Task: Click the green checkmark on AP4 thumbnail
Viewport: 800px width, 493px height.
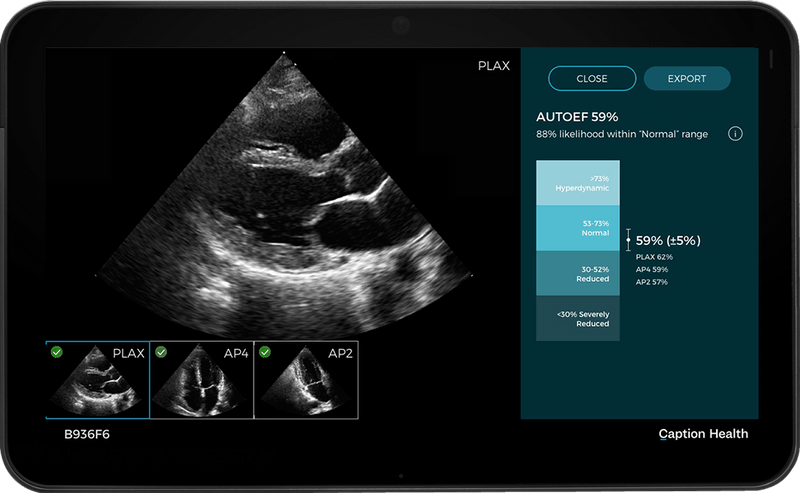Action: coord(161,352)
